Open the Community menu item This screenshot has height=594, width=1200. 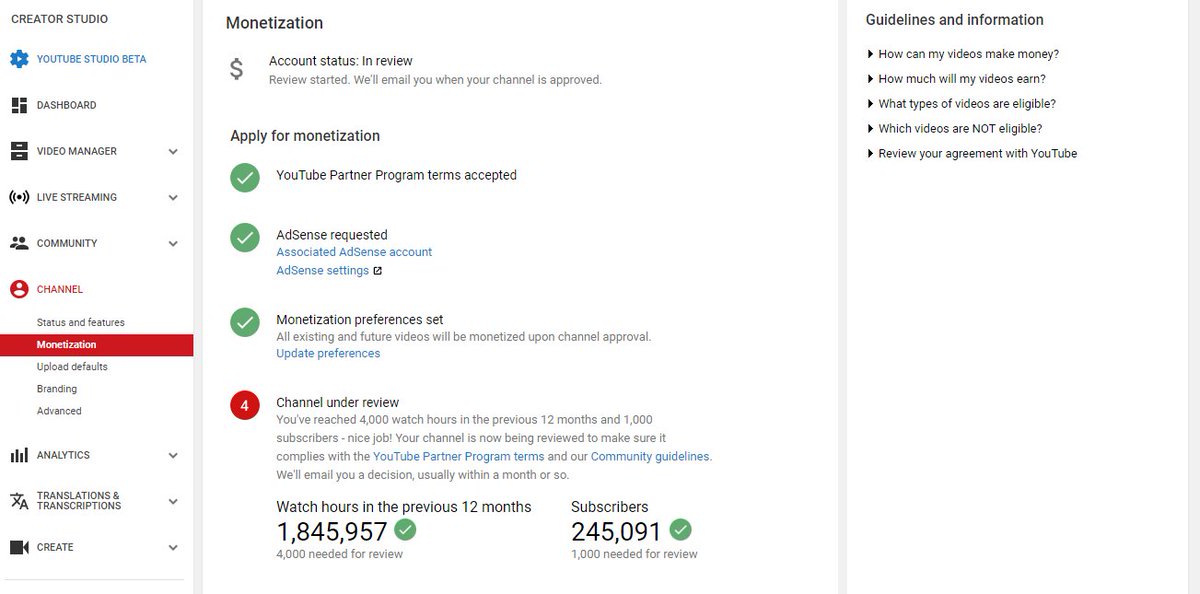tap(67, 243)
